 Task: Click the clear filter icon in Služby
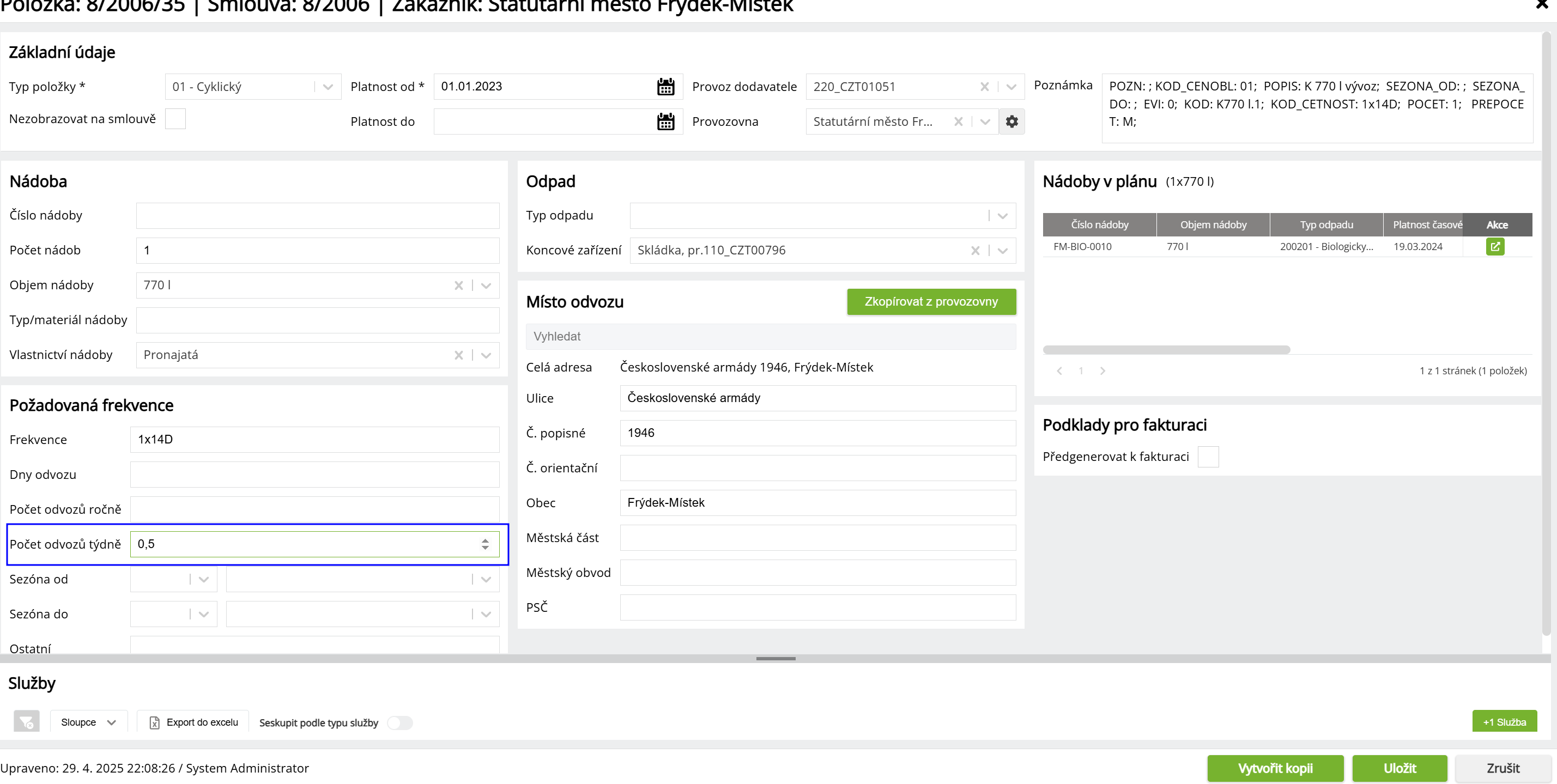[x=27, y=722]
